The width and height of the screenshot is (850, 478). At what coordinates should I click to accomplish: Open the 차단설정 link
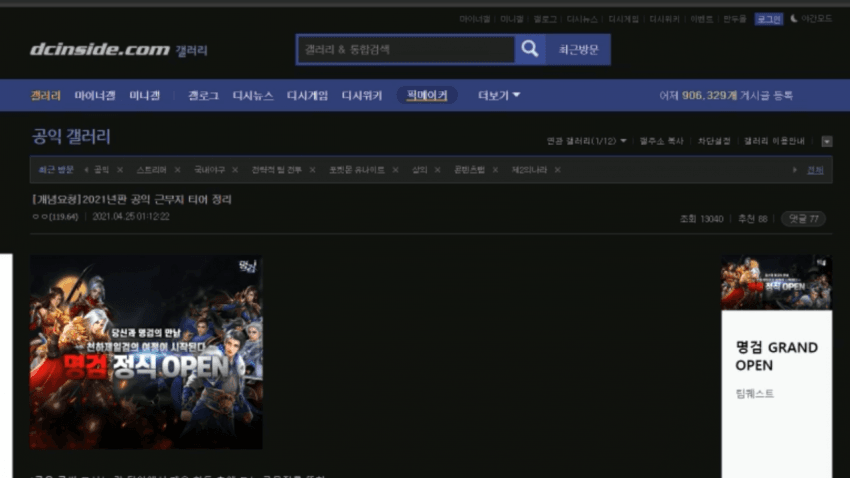714,141
